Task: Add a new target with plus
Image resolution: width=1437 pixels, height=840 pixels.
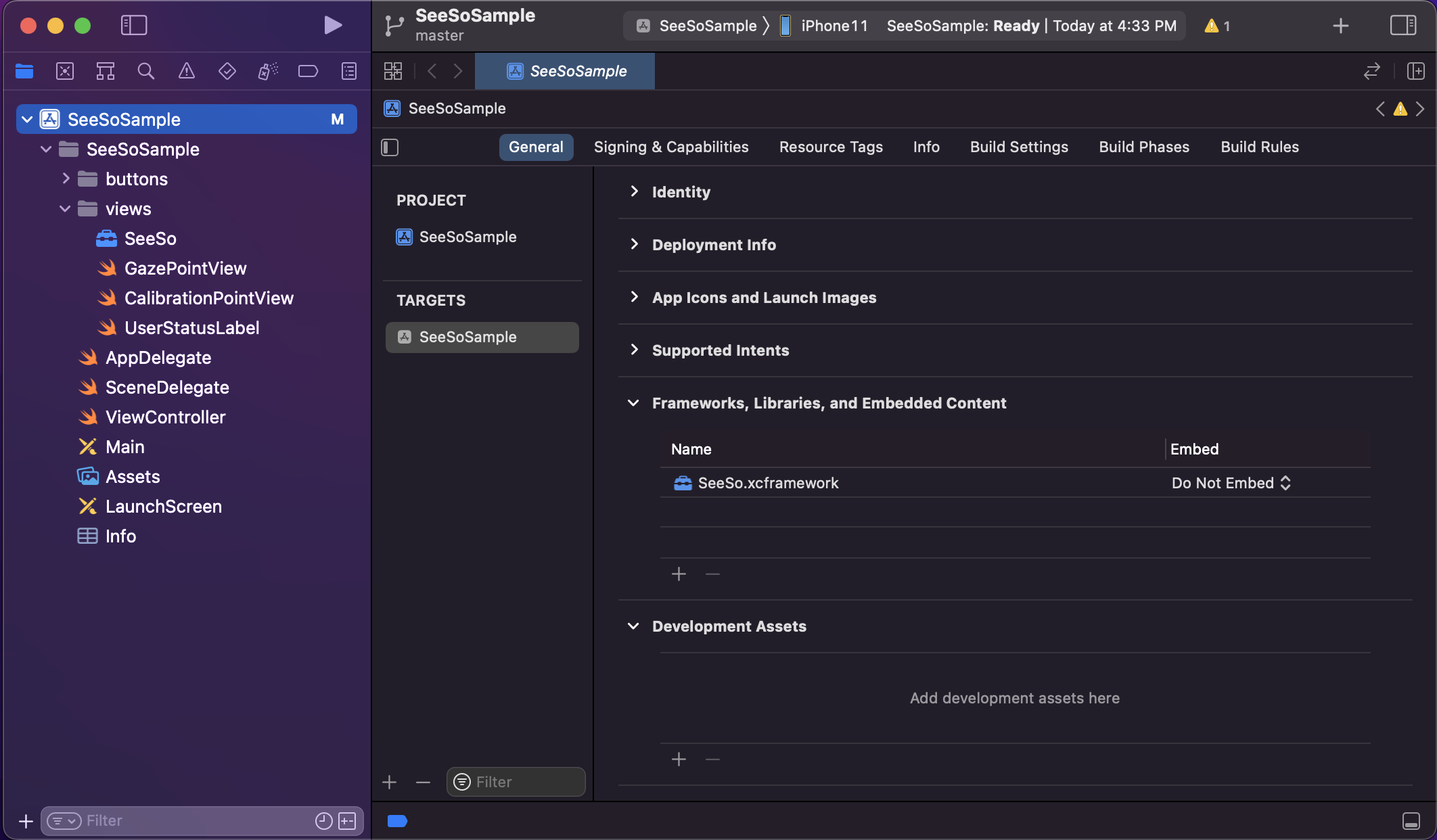Action: [x=389, y=783]
